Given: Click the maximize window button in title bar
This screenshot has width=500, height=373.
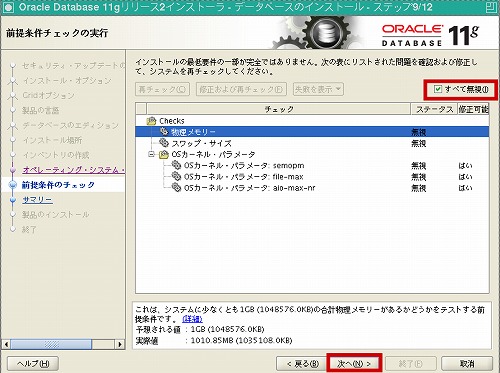Looking at the screenshot, I should click(x=491, y=7).
